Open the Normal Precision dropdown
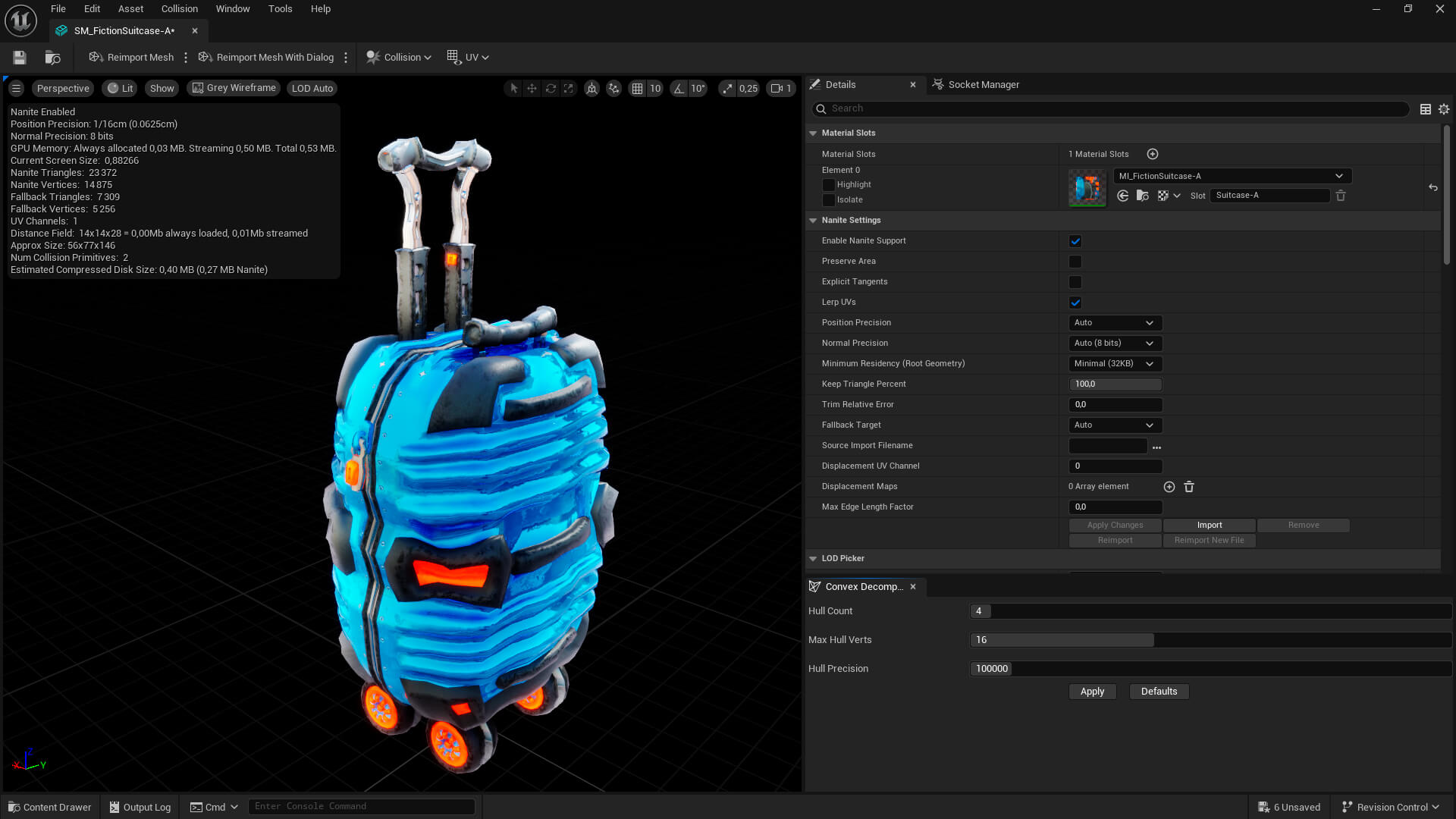Viewport: 1456px width, 819px height. coord(1115,344)
